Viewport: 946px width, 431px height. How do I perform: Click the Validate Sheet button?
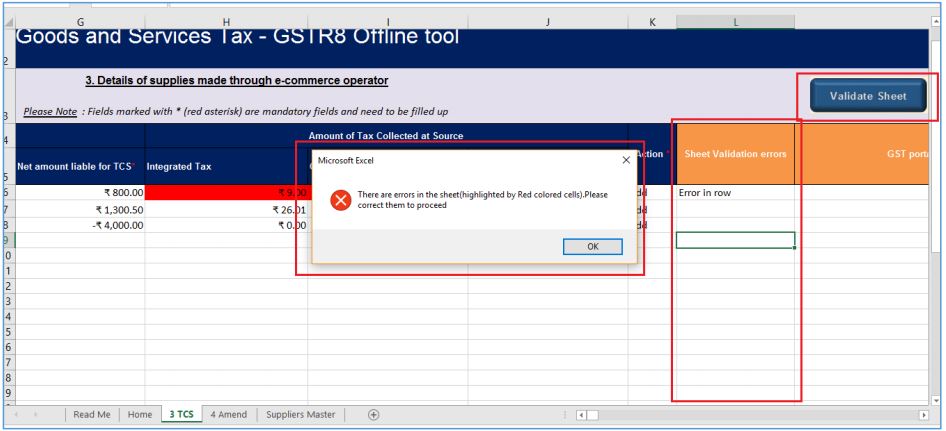pos(868,95)
